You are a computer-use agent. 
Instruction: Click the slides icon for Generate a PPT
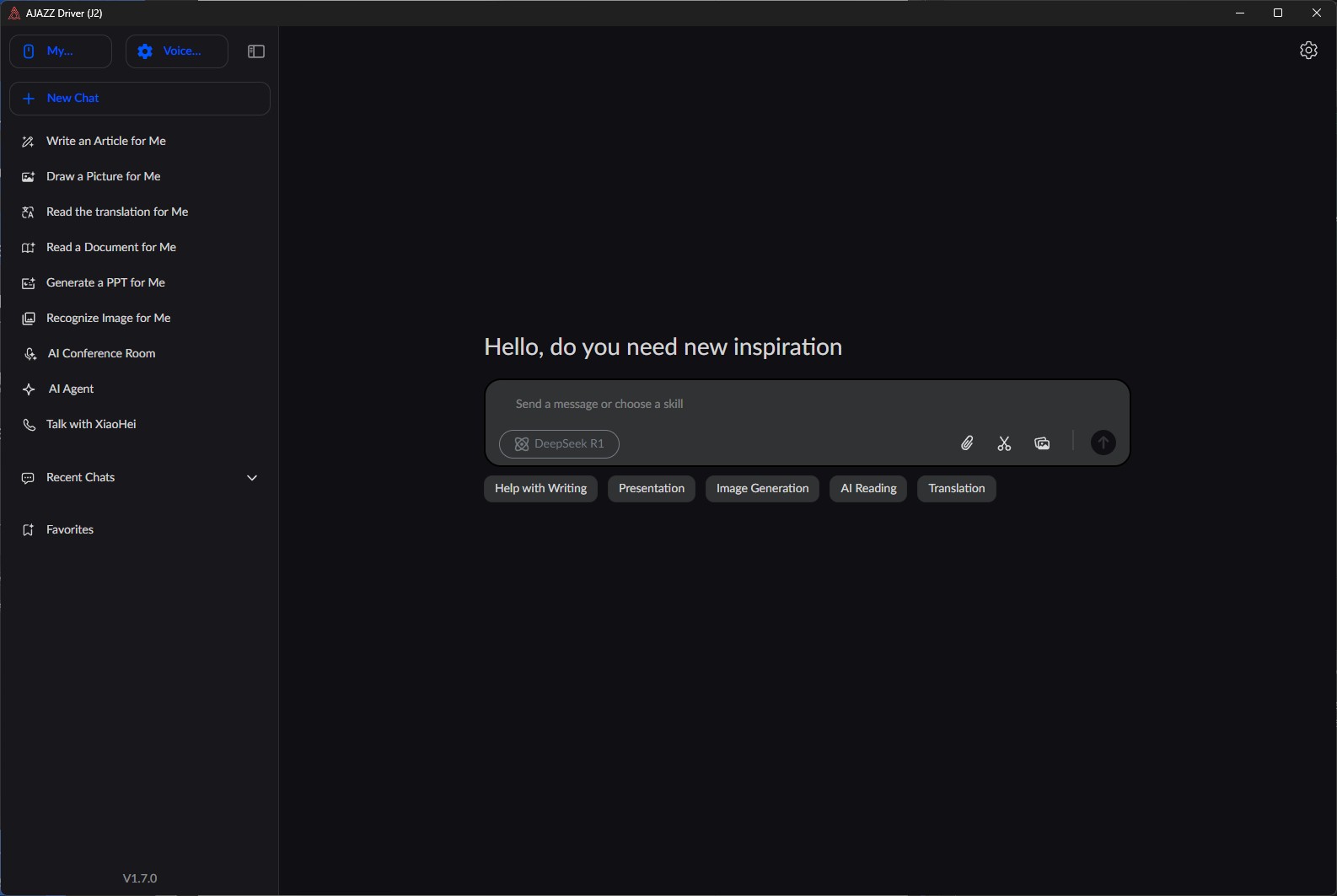28,283
